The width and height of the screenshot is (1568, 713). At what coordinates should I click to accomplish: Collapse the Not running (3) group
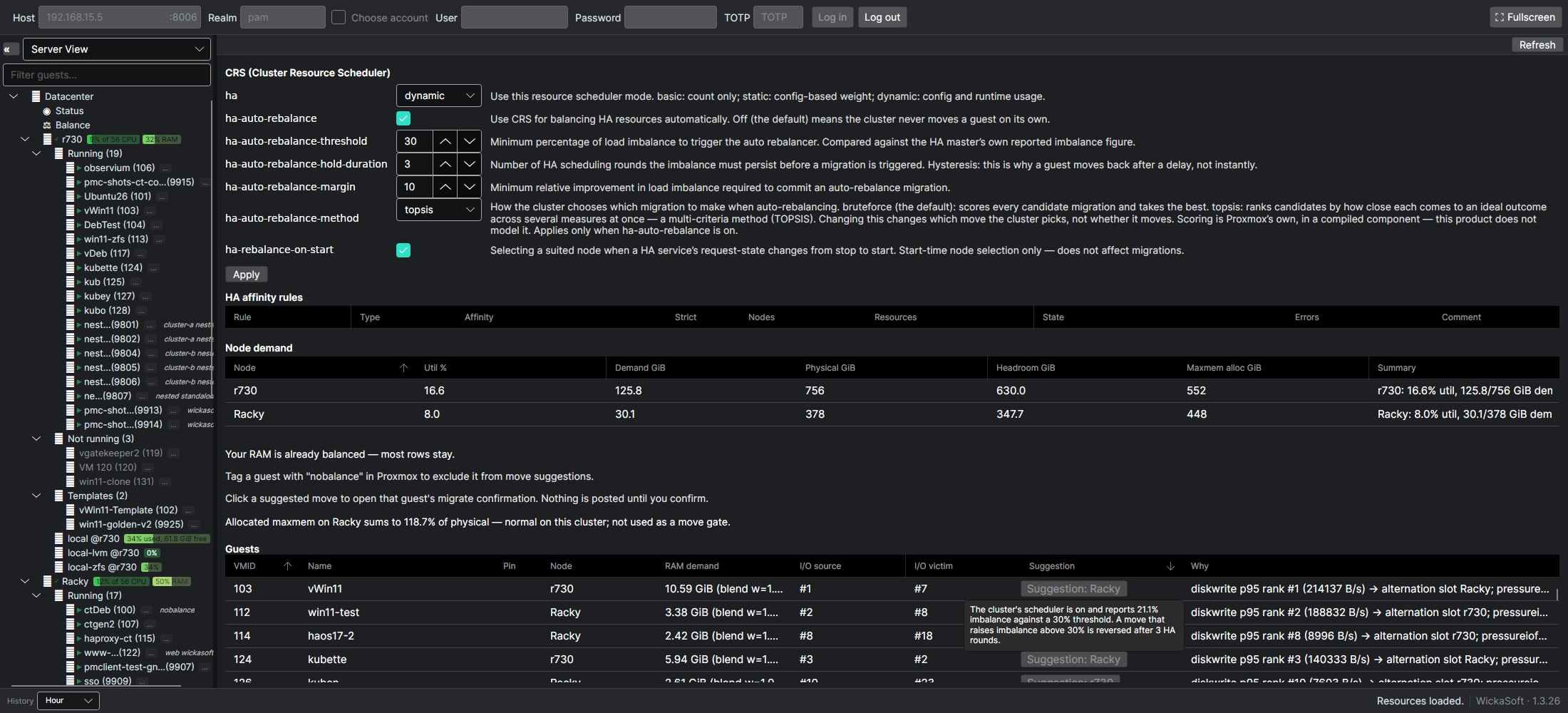click(x=36, y=438)
